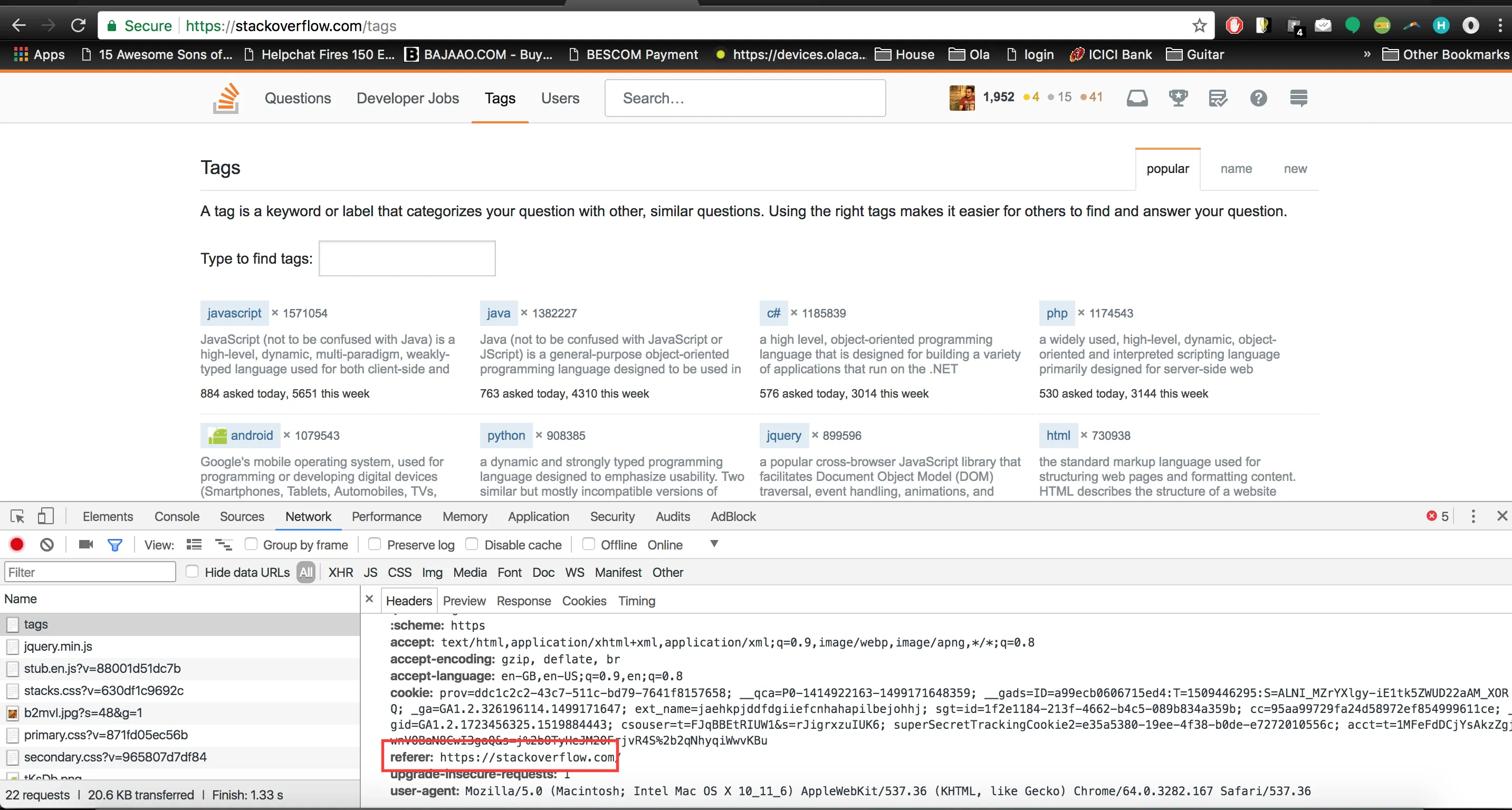This screenshot has width=1512, height=810.
Task: Toggle the network filter funnel icon
Action: point(114,544)
